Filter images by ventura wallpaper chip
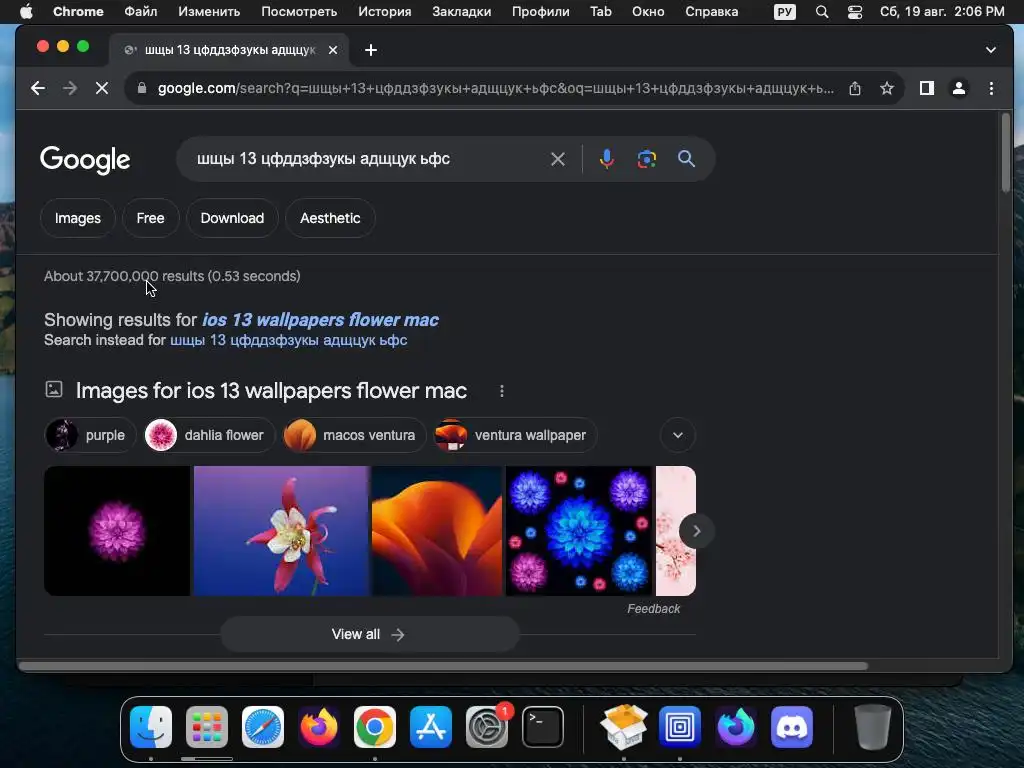The width and height of the screenshot is (1024, 768). 515,435
